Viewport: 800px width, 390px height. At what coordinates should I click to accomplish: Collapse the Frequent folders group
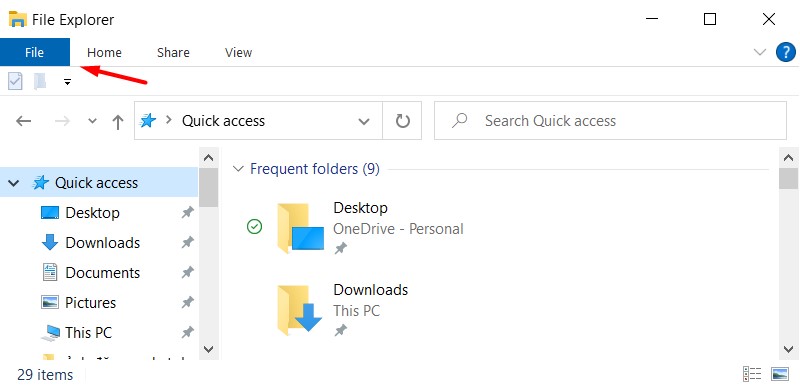(238, 169)
